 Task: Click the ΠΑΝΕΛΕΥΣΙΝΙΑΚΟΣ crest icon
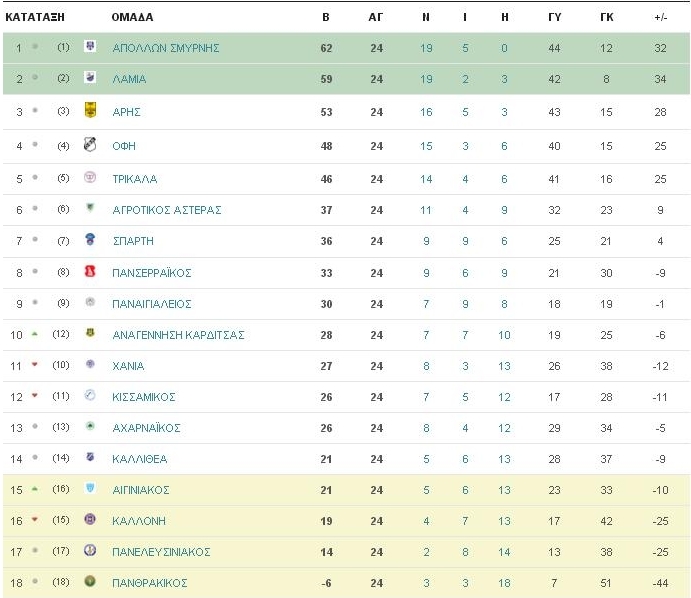(x=90, y=550)
